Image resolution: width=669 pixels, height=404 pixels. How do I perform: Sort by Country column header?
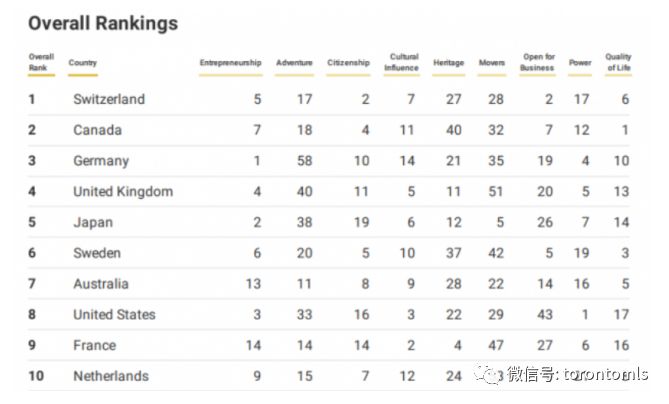click(83, 63)
